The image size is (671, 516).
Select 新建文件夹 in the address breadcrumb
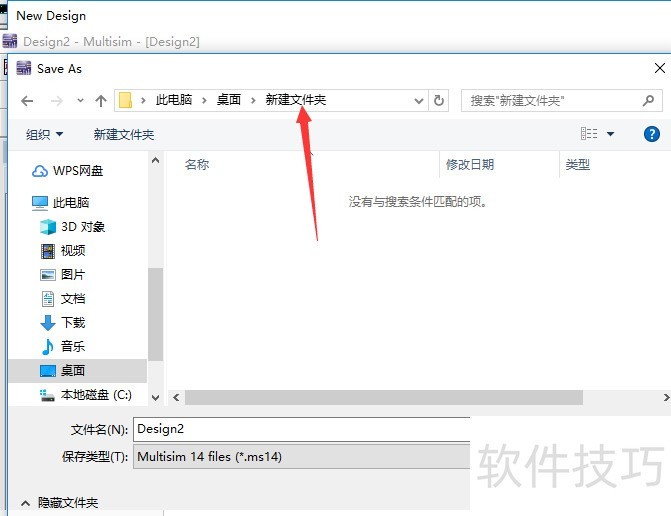click(x=296, y=100)
